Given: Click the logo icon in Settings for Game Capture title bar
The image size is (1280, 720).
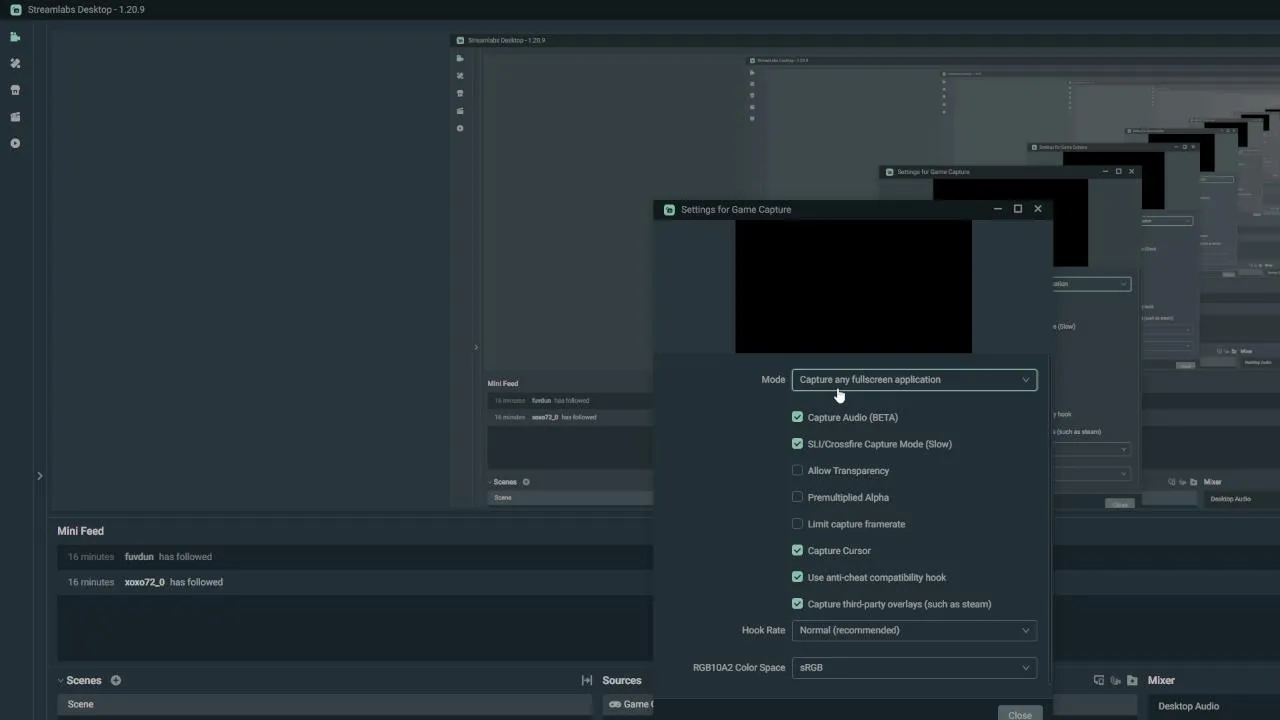Looking at the screenshot, I should (670, 209).
